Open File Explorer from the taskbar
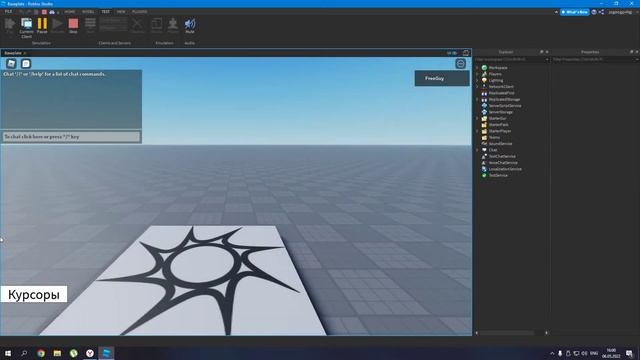Viewport: 640px width, 360px height. pyautogui.click(x=57, y=353)
